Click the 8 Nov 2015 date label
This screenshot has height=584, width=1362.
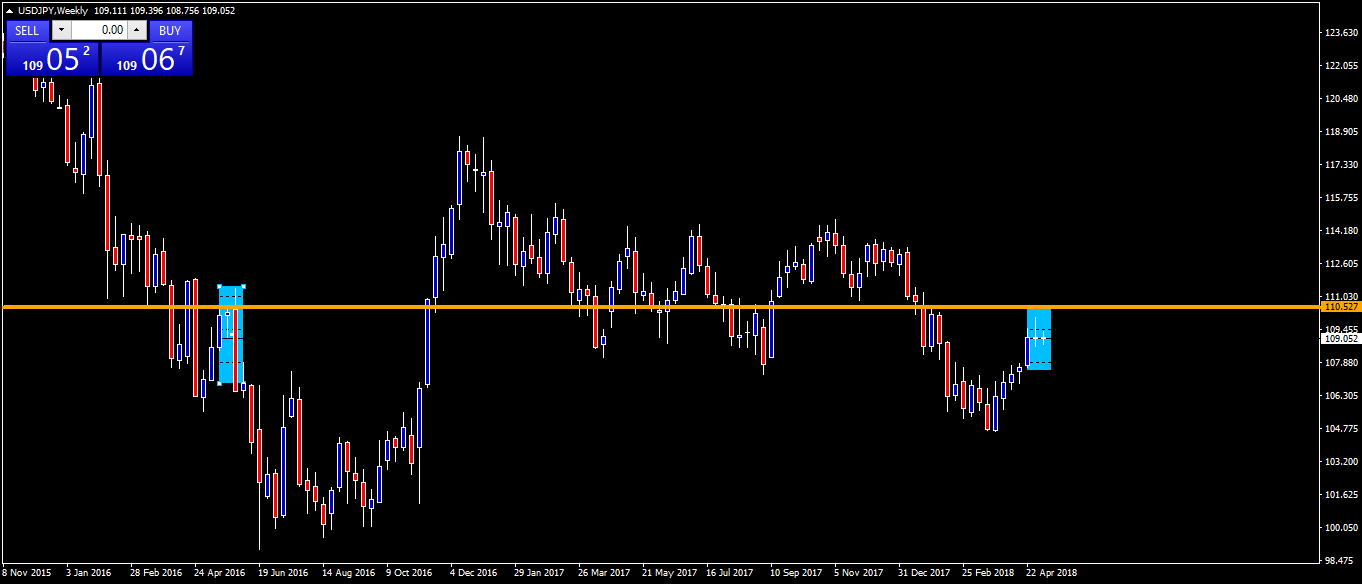27,574
